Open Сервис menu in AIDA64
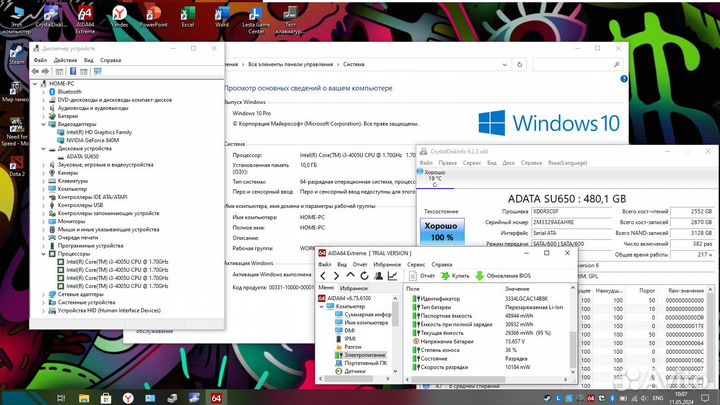 [416, 264]
